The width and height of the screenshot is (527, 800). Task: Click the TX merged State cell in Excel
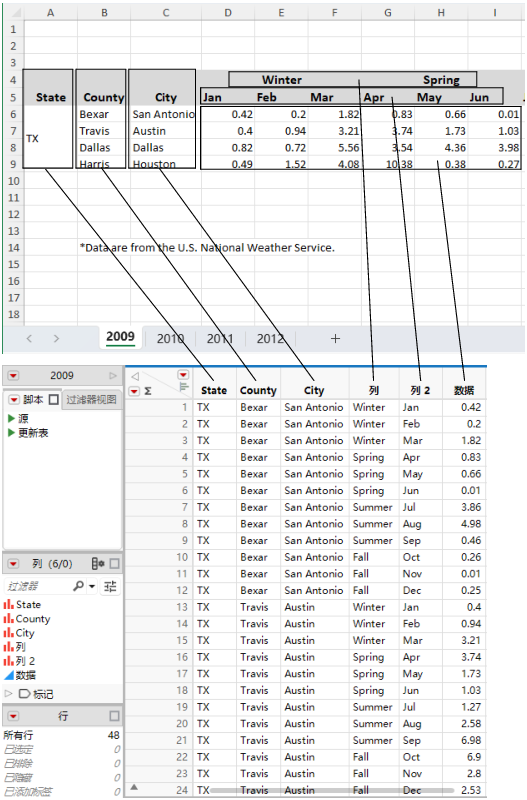point(48,138)
